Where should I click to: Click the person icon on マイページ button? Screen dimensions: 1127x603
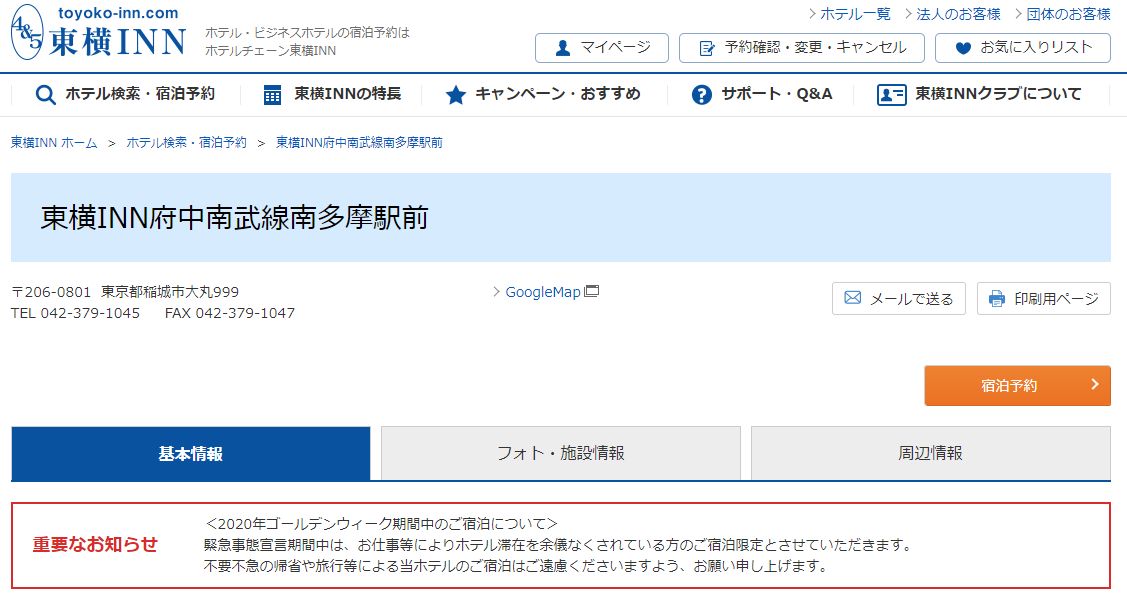564,48
